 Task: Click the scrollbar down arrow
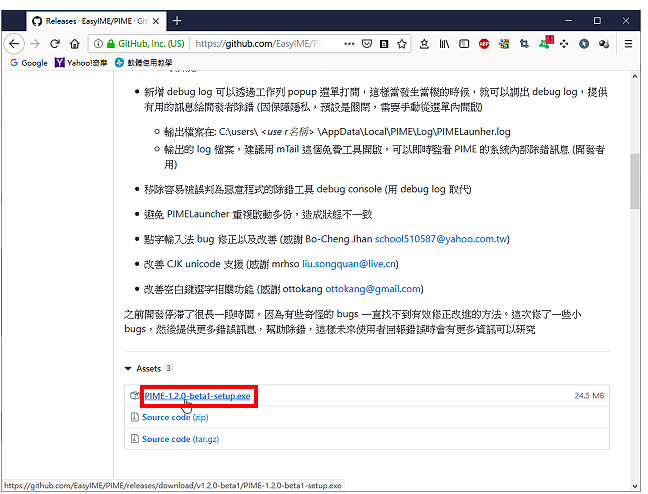[635, 486]
